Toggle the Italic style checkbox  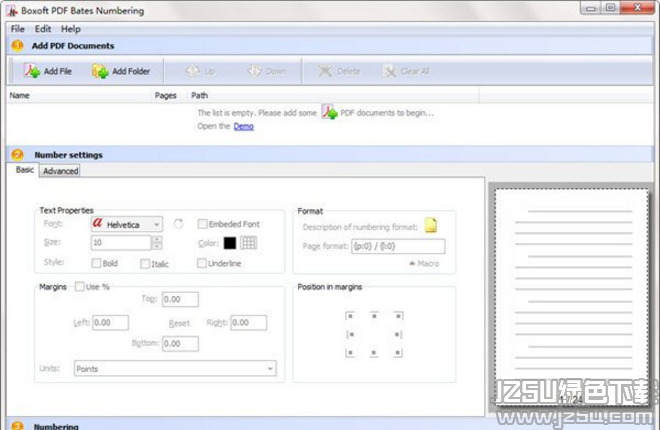click(x=145, y=264)
